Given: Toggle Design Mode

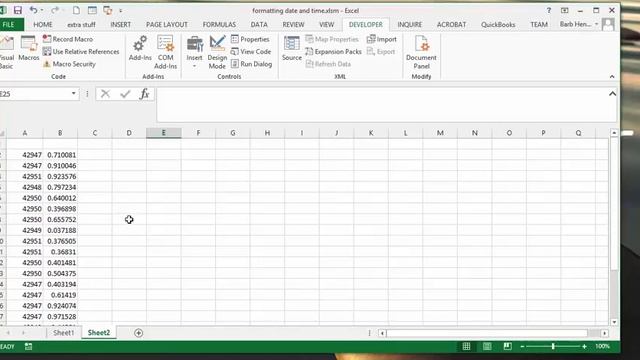Looking at the screenshot, I should coord(217,52).
